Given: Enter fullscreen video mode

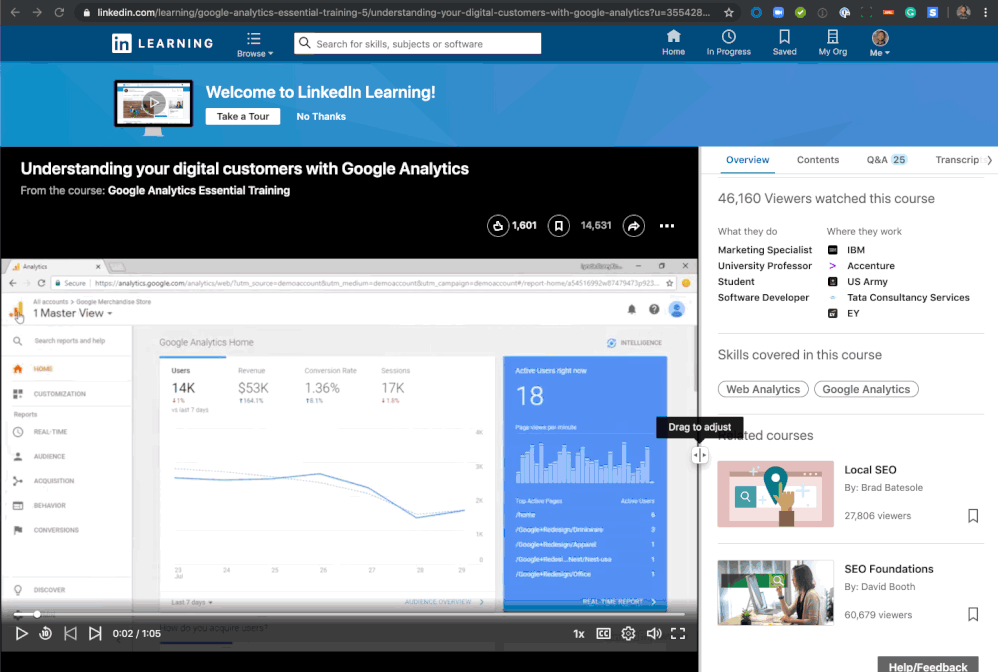Looking at the screenshot, I should [x=677, y=633].
